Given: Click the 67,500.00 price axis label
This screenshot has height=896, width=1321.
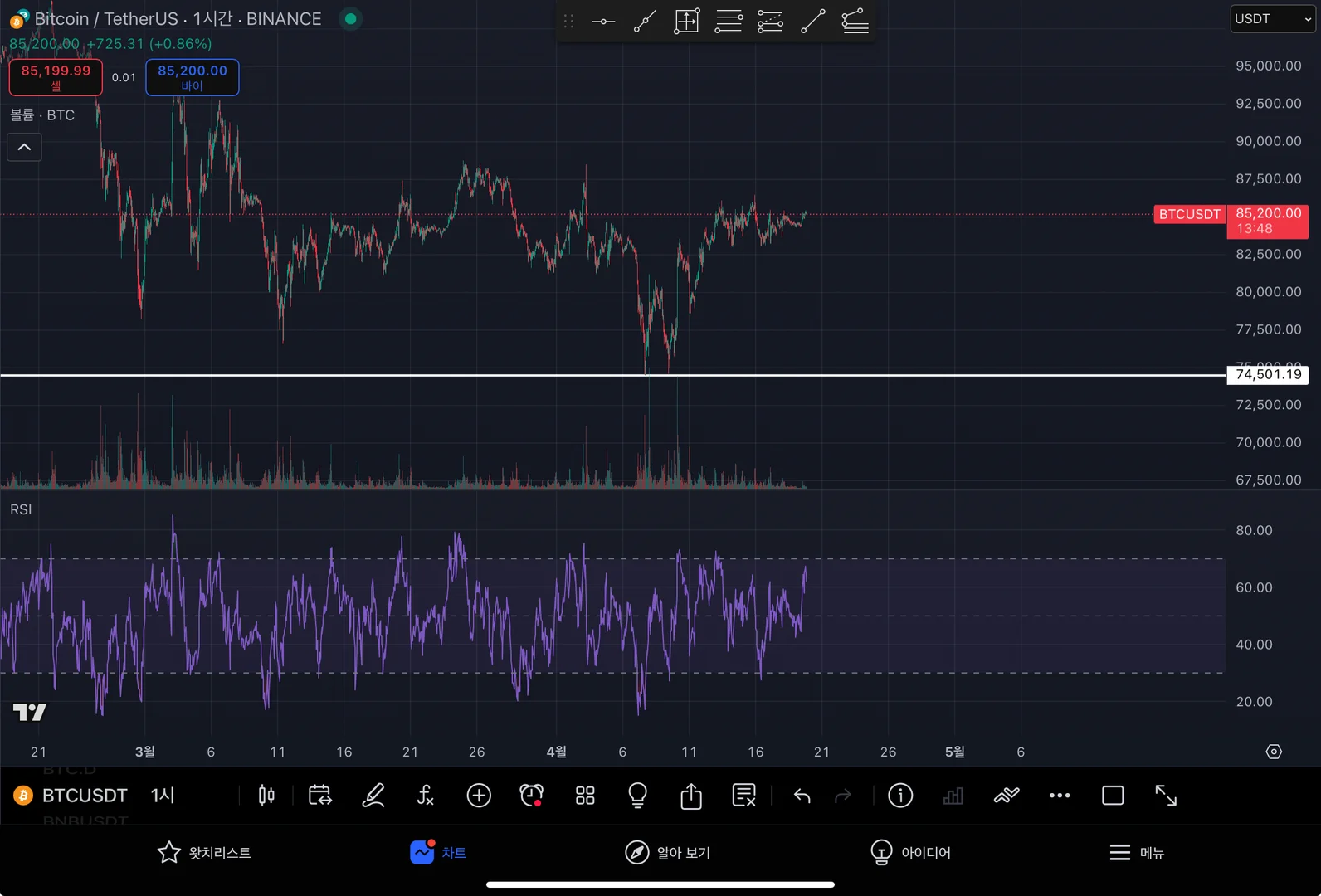Looking at the screenshot, I should [1269, 480].
